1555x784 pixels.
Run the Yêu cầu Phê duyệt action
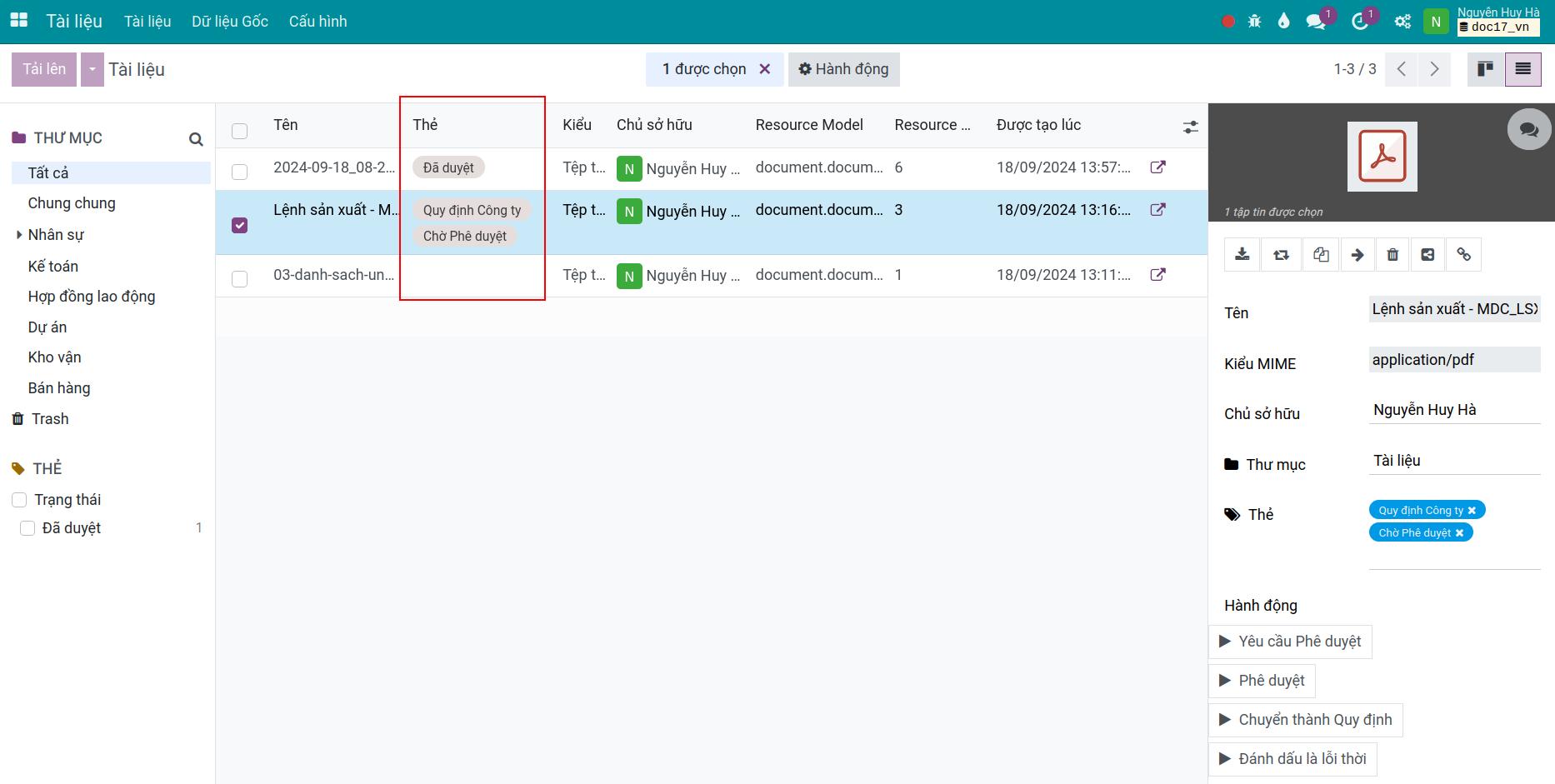tap(1290, 642)
